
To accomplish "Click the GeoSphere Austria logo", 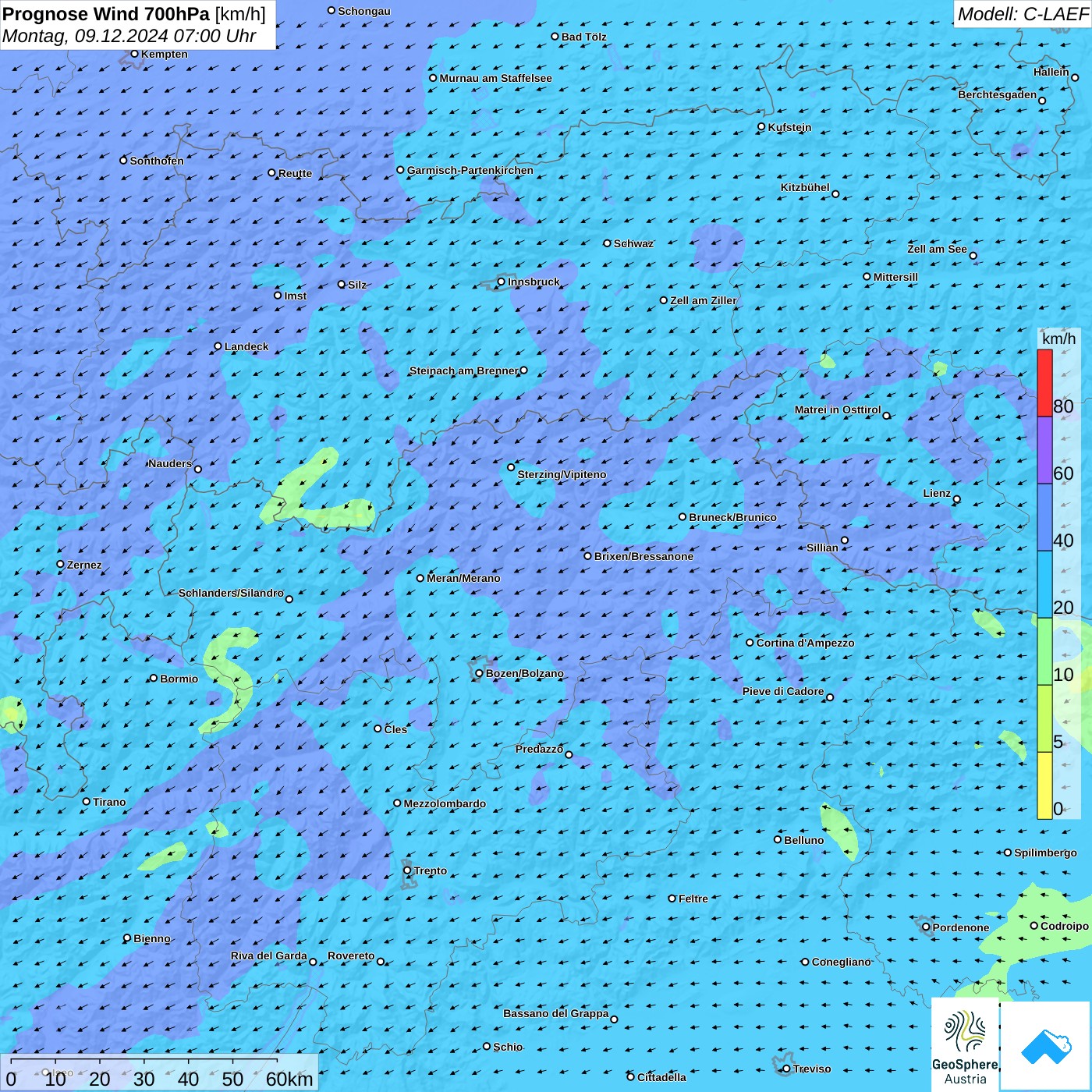I will click(x=965, y=1044).
